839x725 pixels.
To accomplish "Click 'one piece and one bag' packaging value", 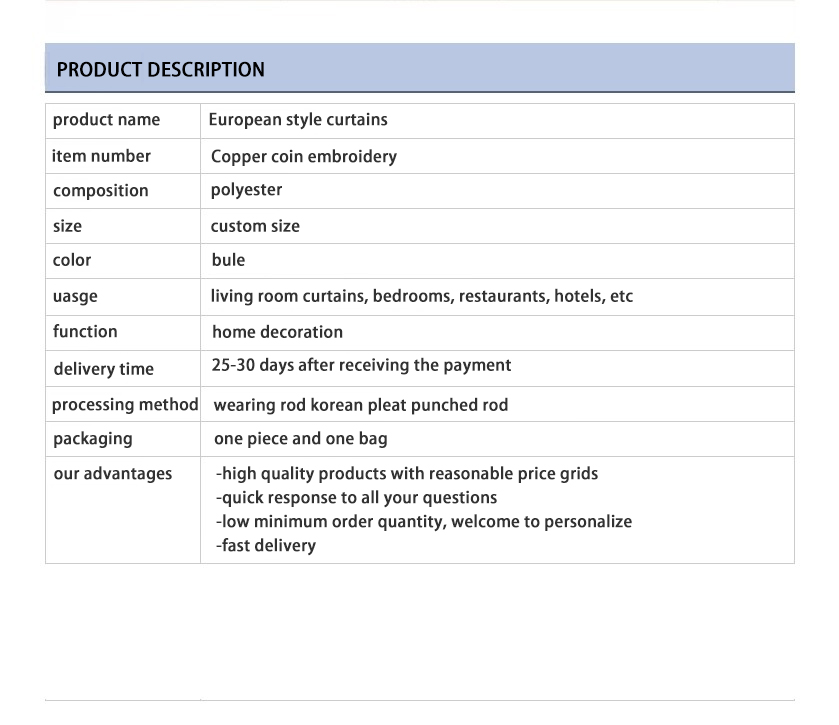I will point(300,439).
